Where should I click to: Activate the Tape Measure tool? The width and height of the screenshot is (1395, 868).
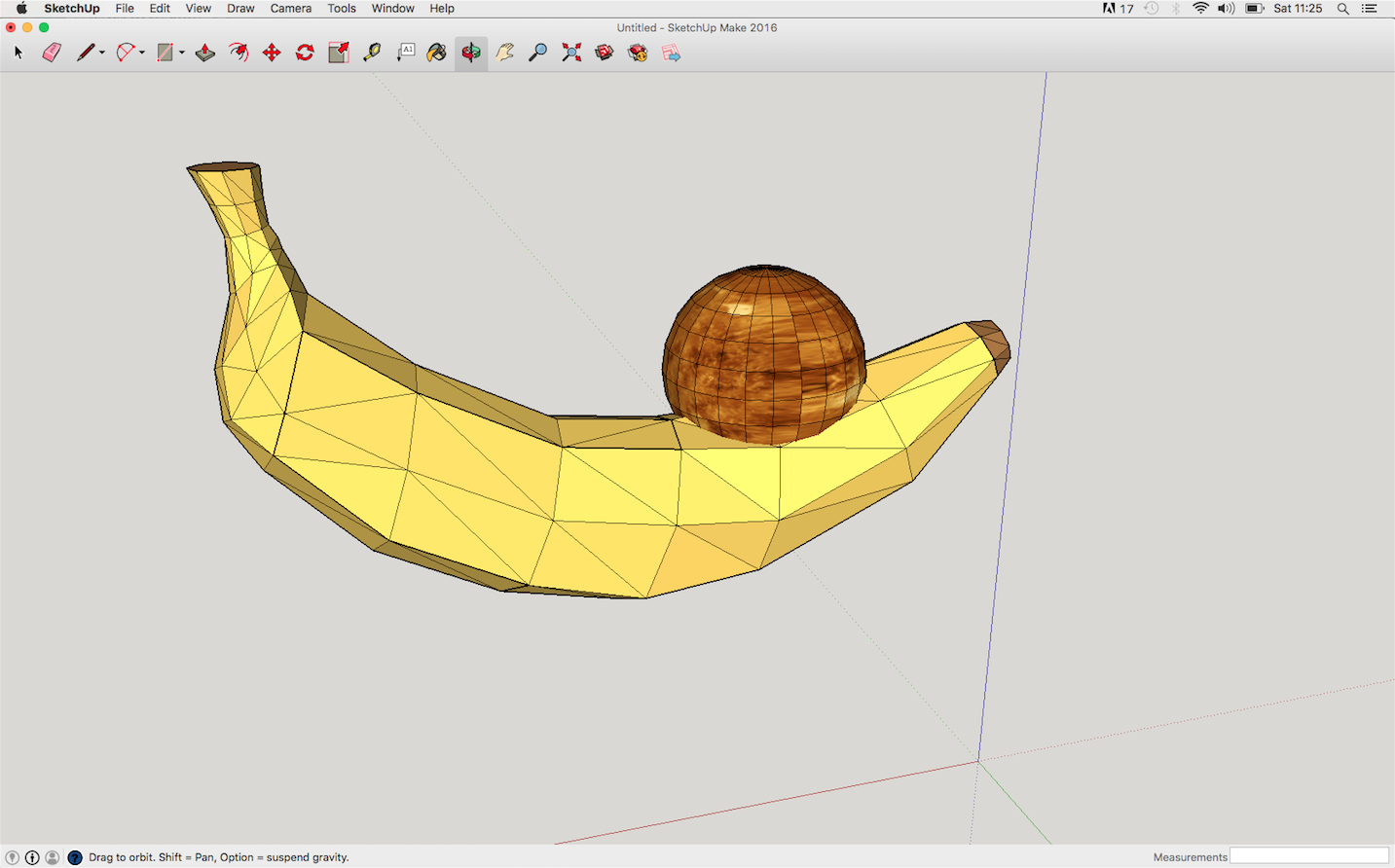click(x=372, y=53)
